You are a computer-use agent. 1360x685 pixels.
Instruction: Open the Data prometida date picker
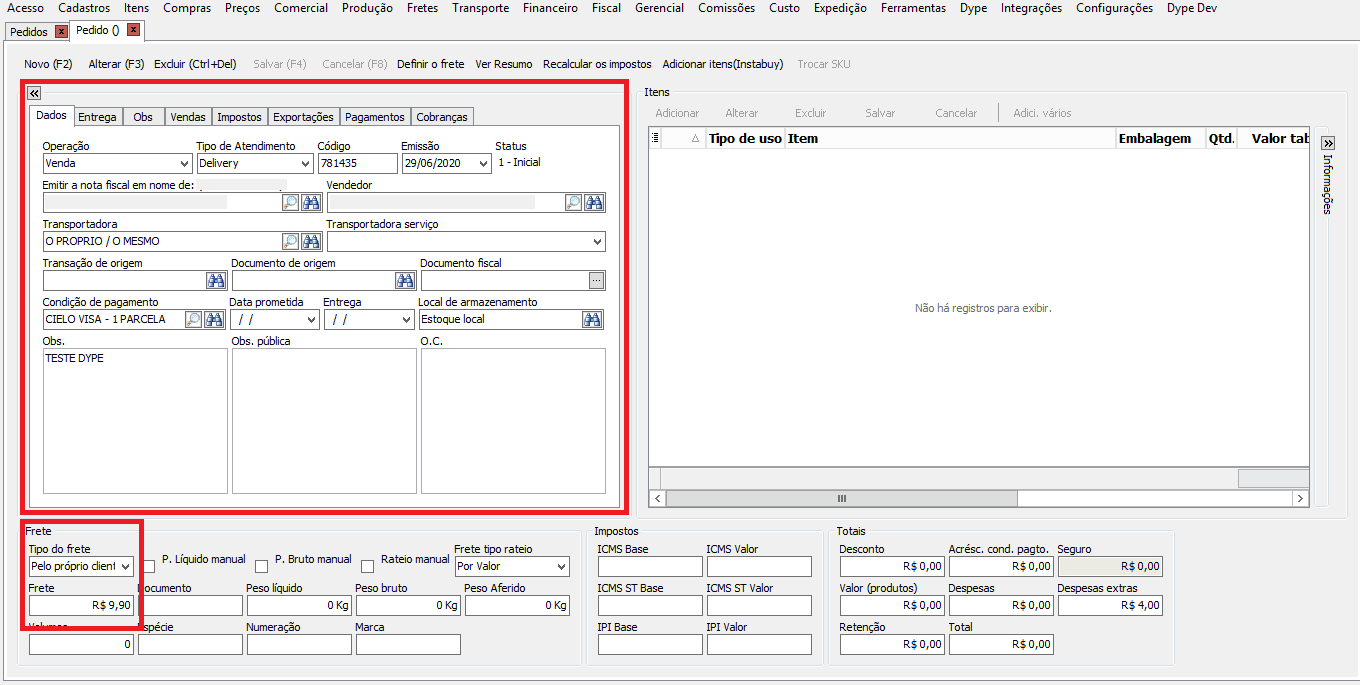click(x=310, y=319)
